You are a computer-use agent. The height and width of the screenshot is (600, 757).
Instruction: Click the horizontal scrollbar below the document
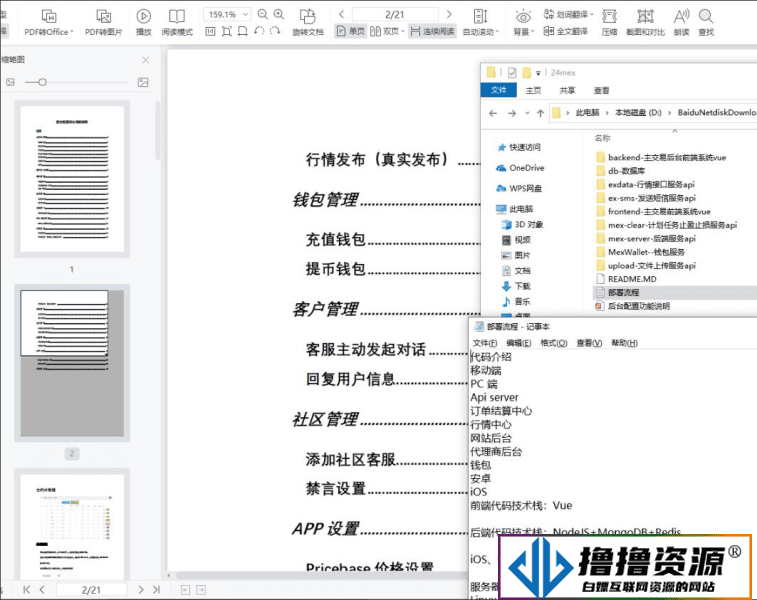coord(321,575)
